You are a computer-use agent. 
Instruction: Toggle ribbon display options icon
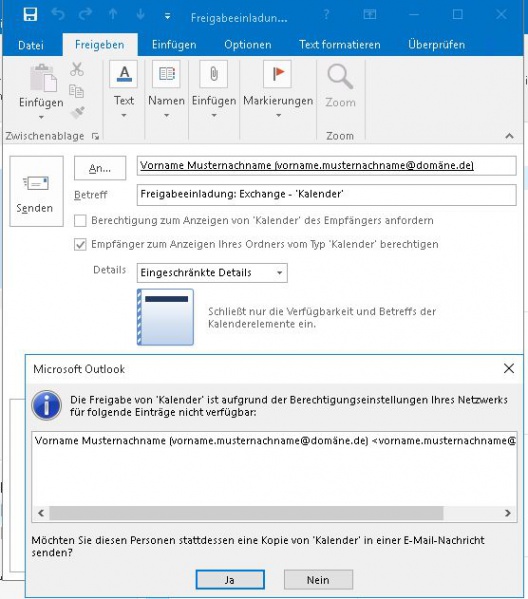369,15
